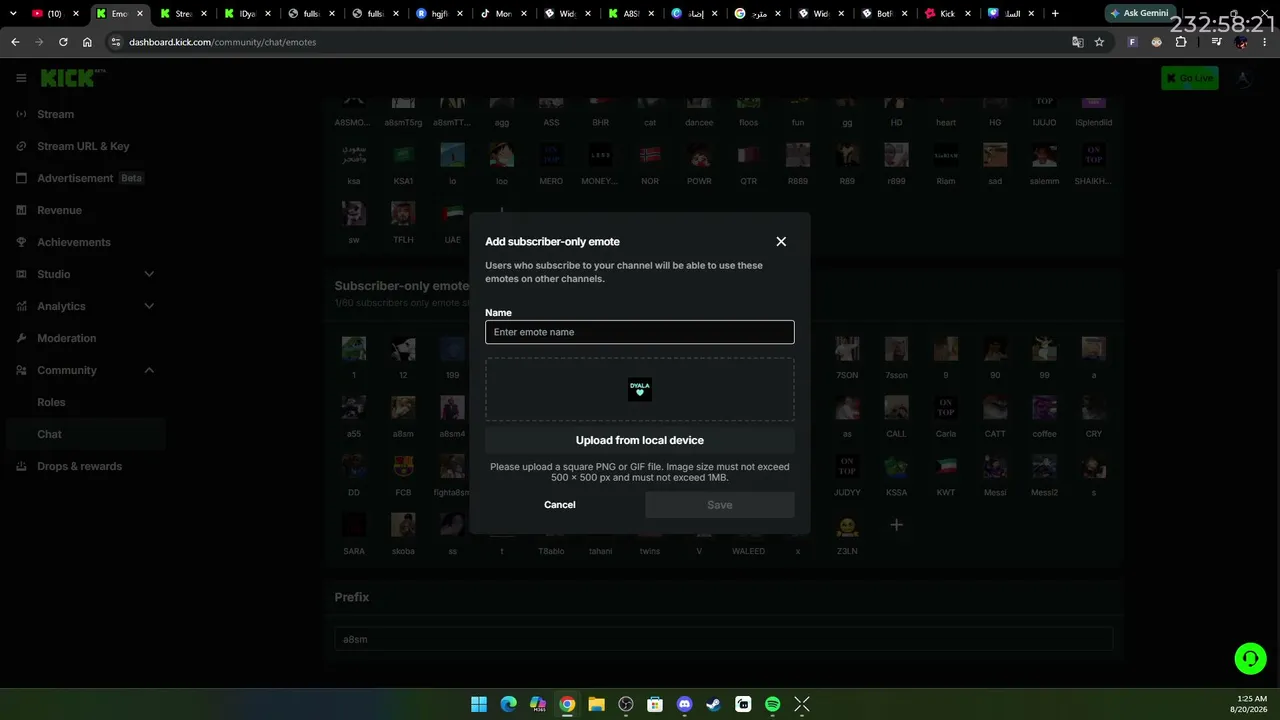
Task: Cancel the emote dialog
Action: 560,505
